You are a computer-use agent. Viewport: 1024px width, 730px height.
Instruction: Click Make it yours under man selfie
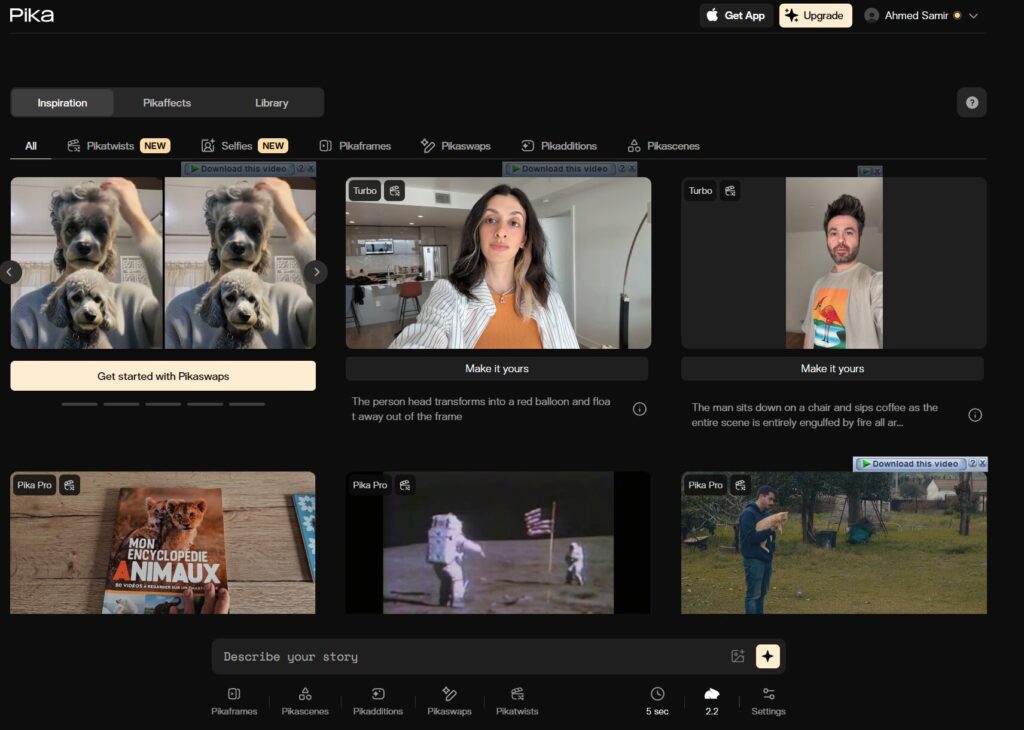(832, 368)
